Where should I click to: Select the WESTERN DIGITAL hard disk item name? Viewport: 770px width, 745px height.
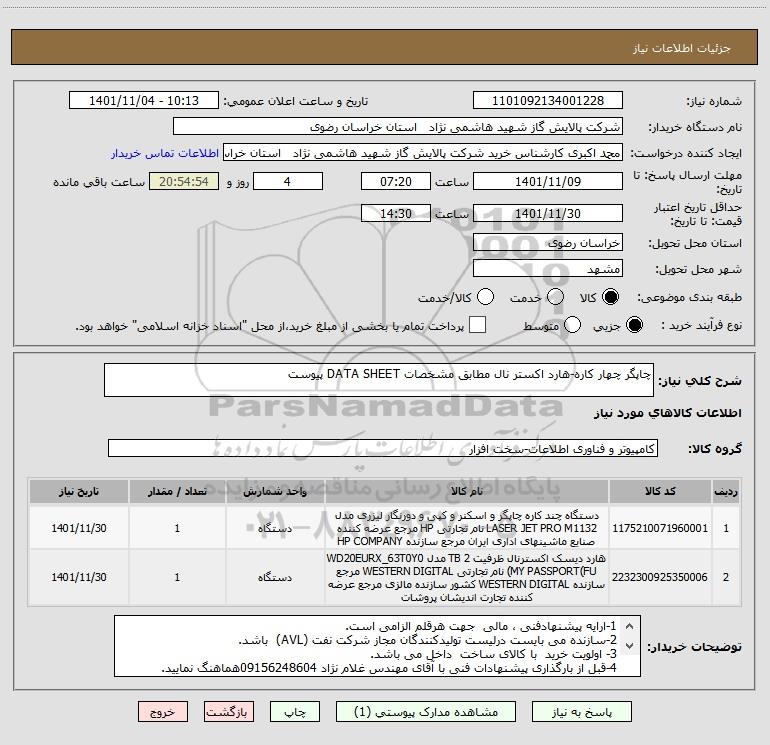[x=467, y=578]
